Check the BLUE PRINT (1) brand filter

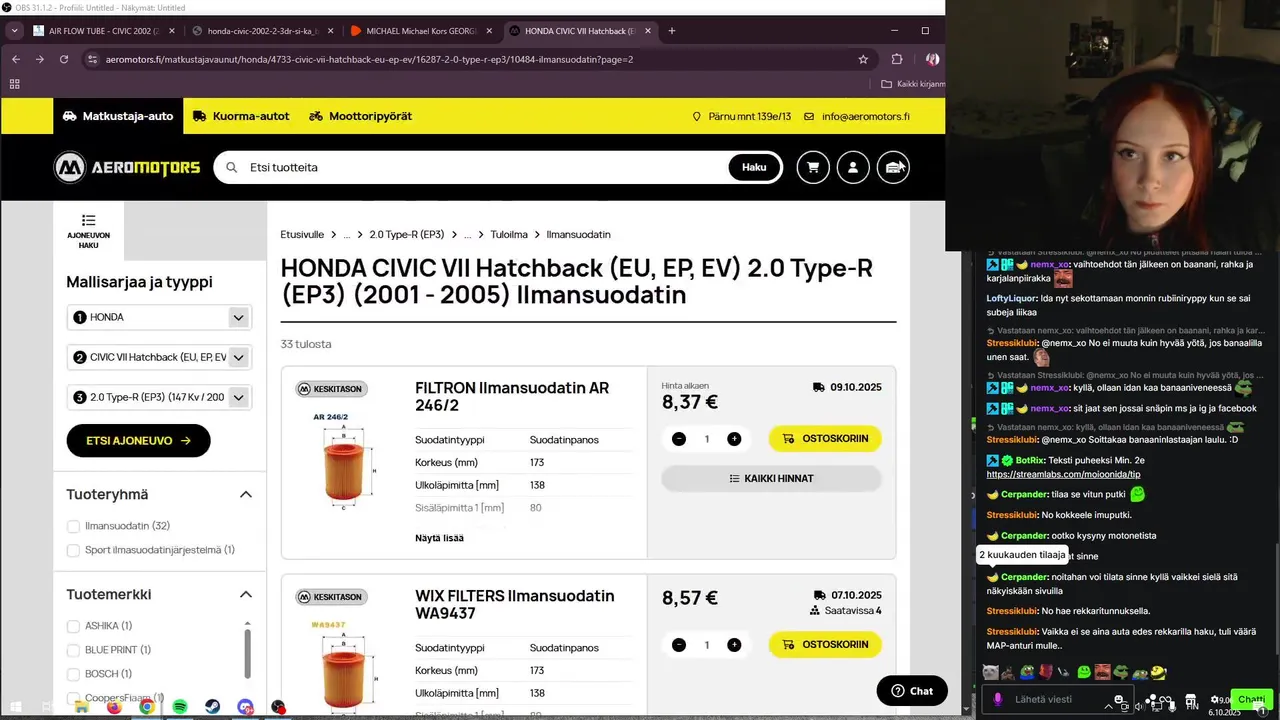click(73, 650)
